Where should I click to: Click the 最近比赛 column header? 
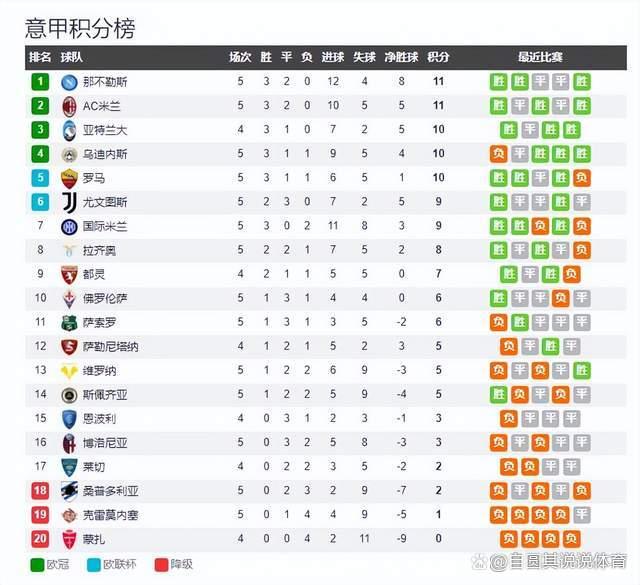(540, 57)
